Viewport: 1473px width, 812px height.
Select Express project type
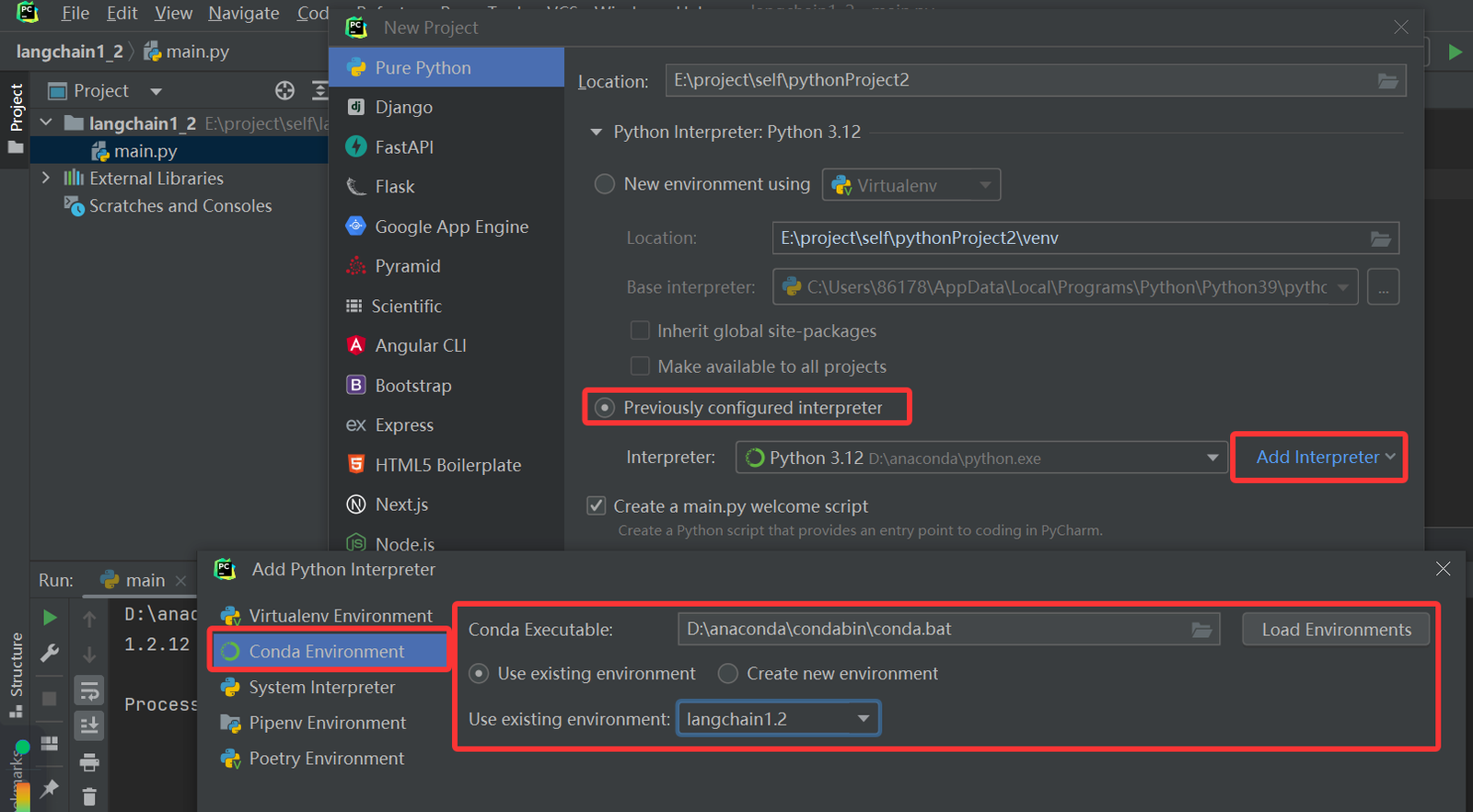pos(447,425)
